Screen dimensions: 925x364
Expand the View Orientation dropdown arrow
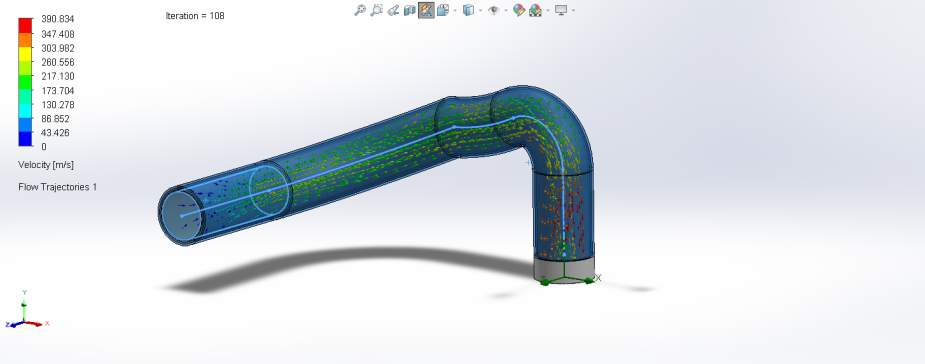[455, 11]
